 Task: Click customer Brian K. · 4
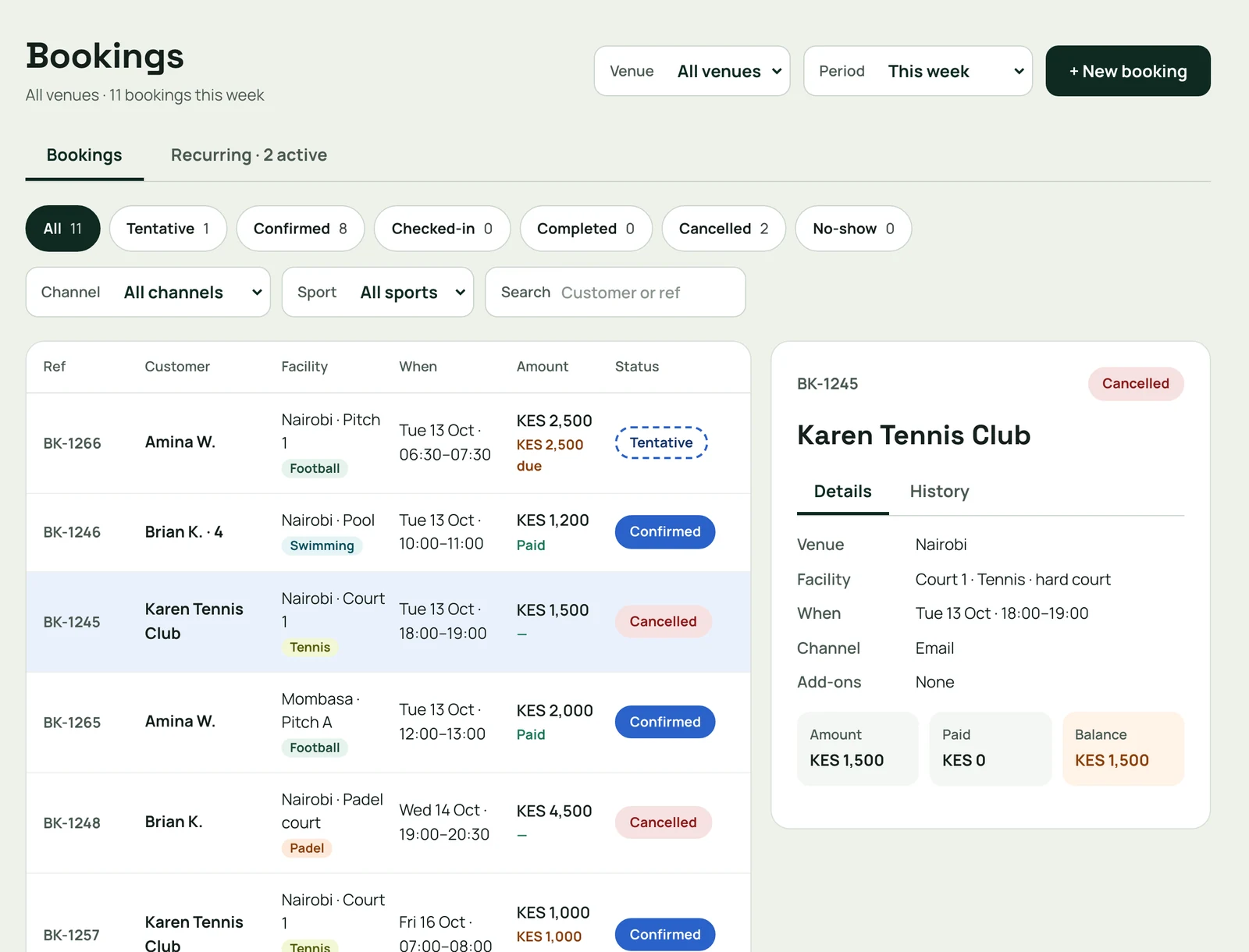tap(184, 532)
